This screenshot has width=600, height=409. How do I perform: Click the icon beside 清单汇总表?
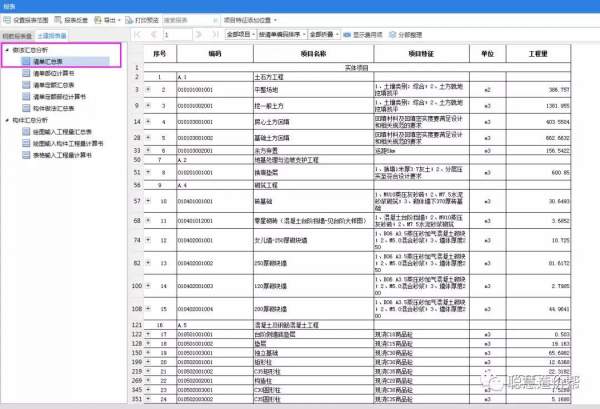(x=26, y=61)
